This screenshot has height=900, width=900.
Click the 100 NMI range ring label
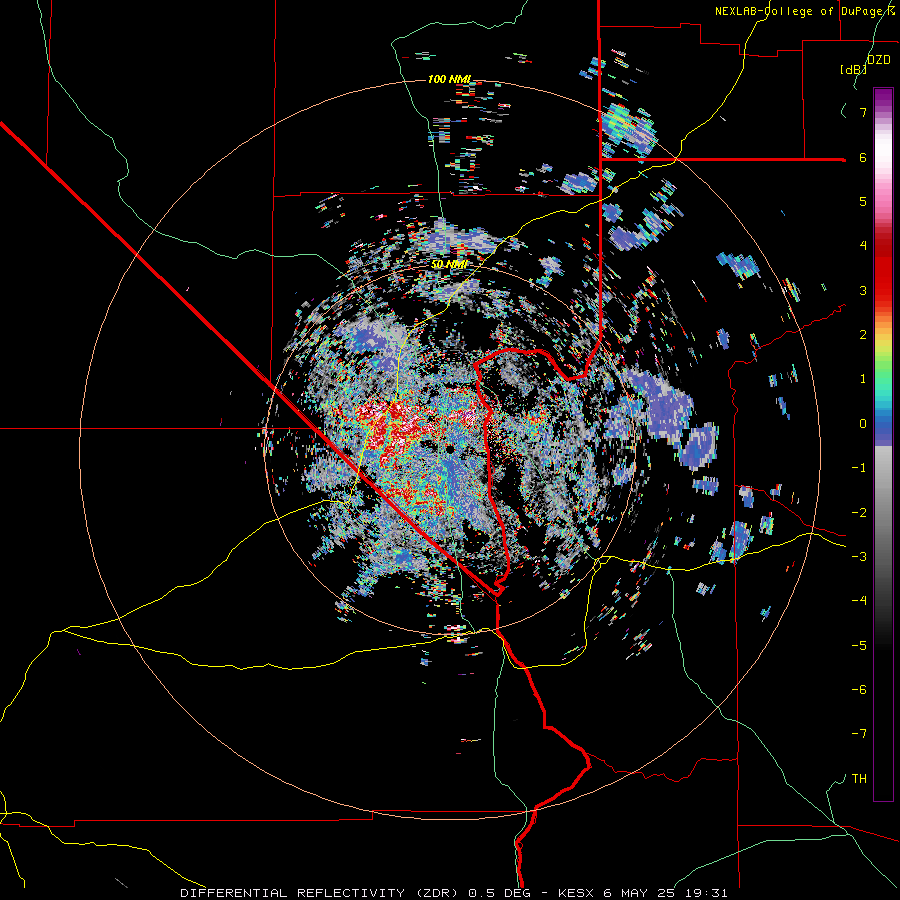449,79
